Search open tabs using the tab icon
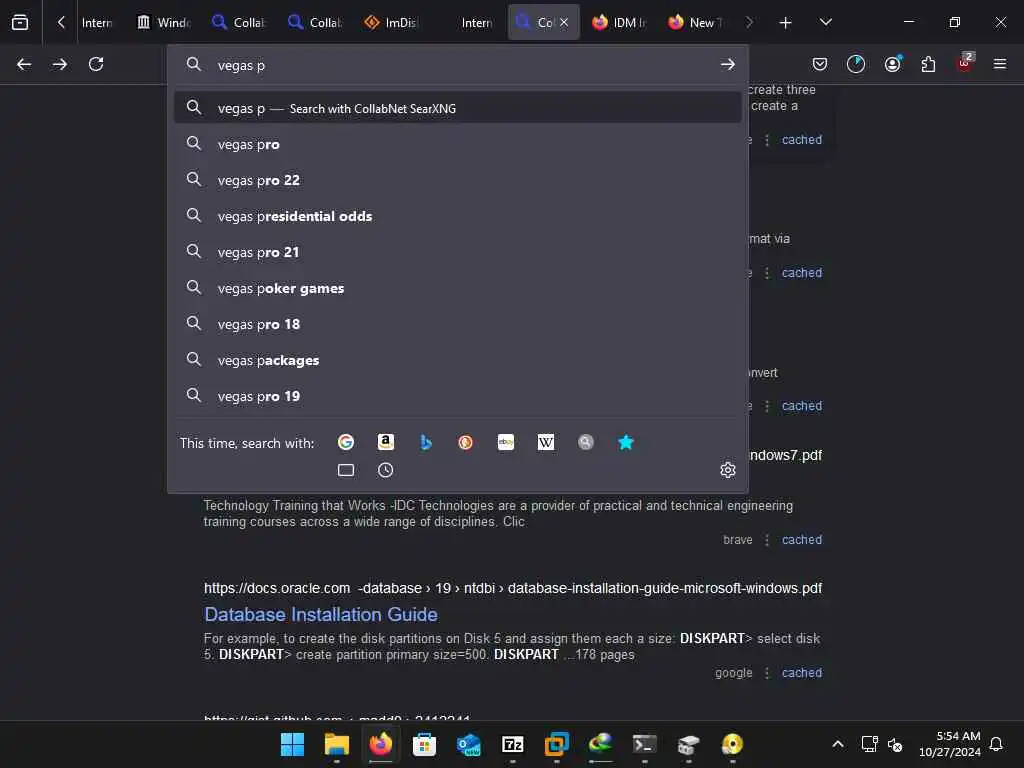The height and width of the screenshot is (768, 1024). 345,470
